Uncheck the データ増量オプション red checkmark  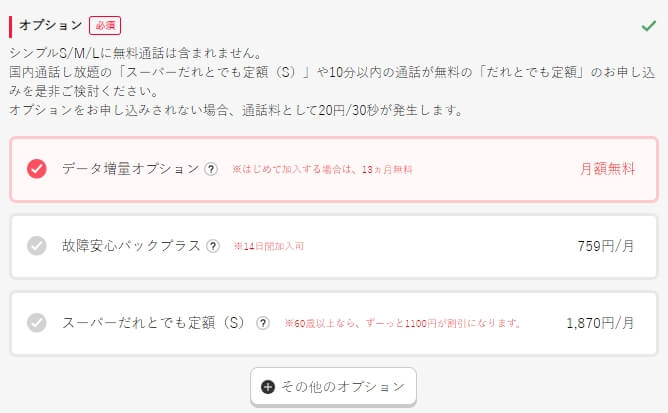coord(37,169)
